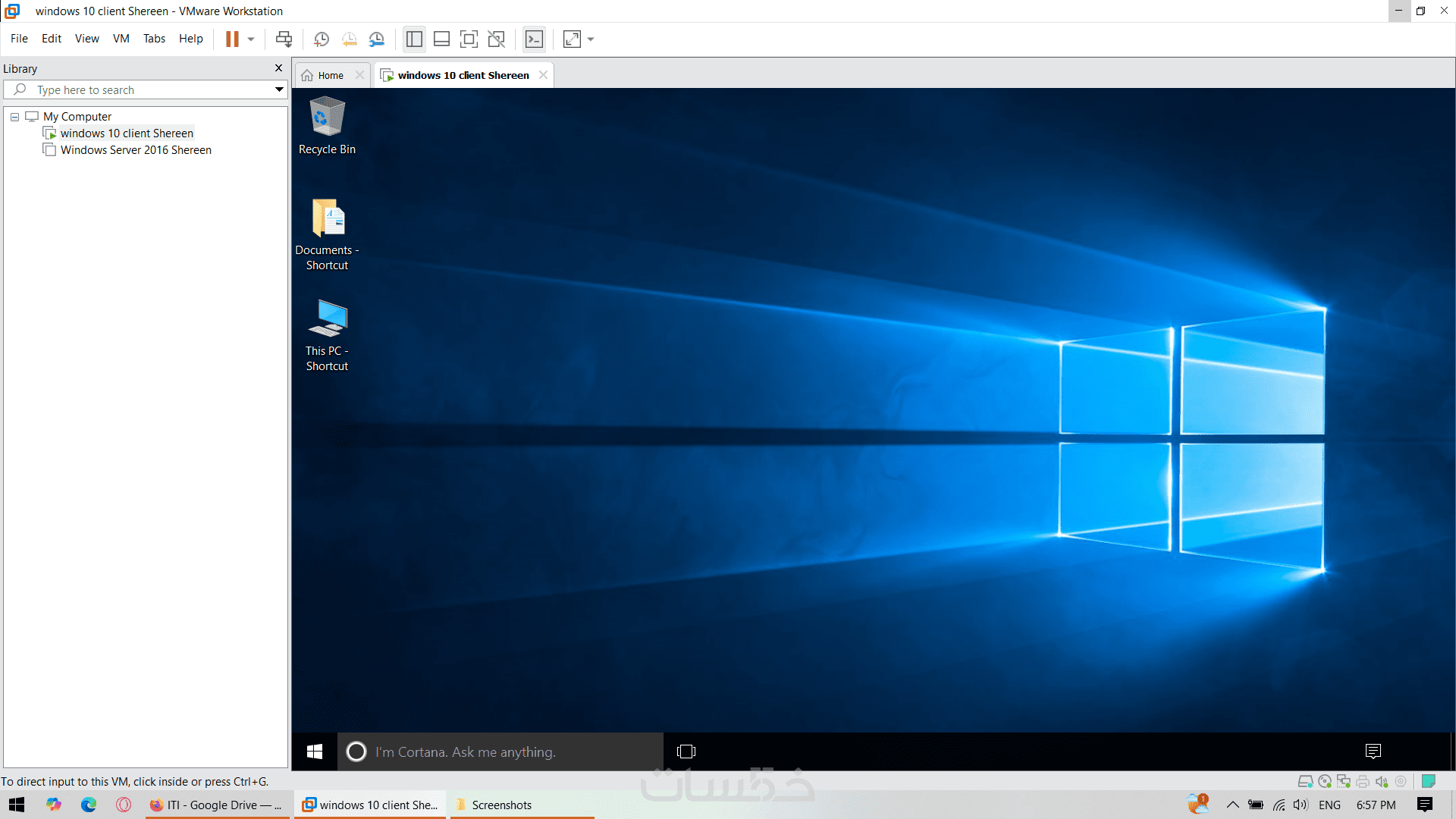Screen dimensions: 1456x819
Task: Open the power options dropdown arrow
Action: pos(251,39)
